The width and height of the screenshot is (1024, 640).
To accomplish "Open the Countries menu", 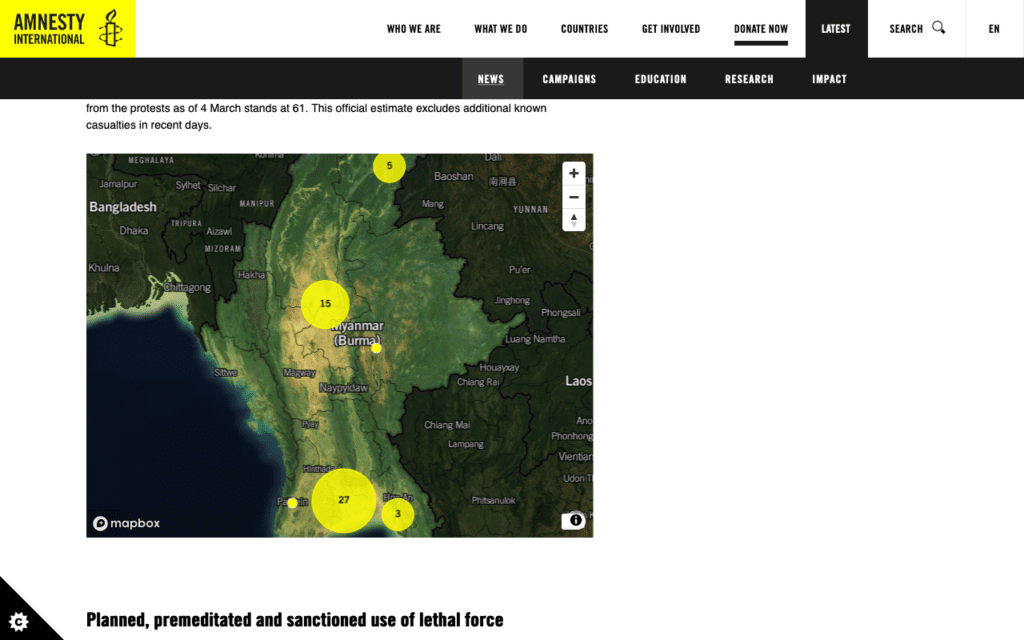I will click(x=584, y=29).
